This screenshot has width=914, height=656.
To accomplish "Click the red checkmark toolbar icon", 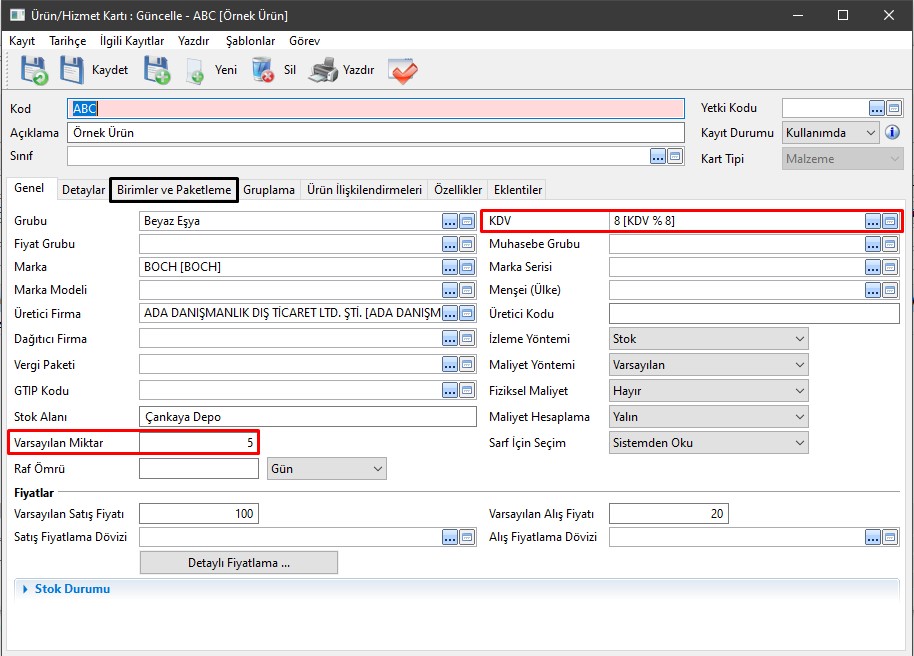I will [402, 70].
